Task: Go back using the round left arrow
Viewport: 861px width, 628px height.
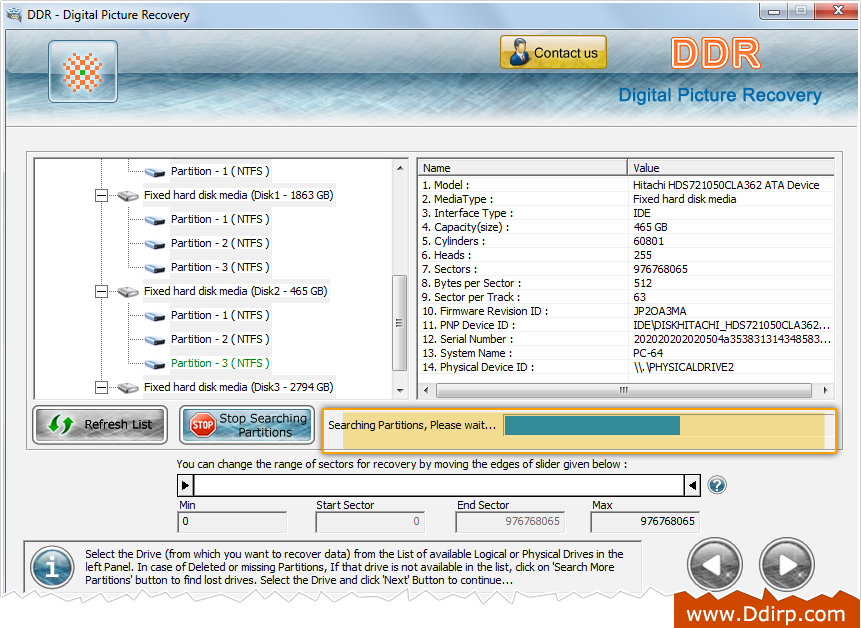Action: pos(714,565)
